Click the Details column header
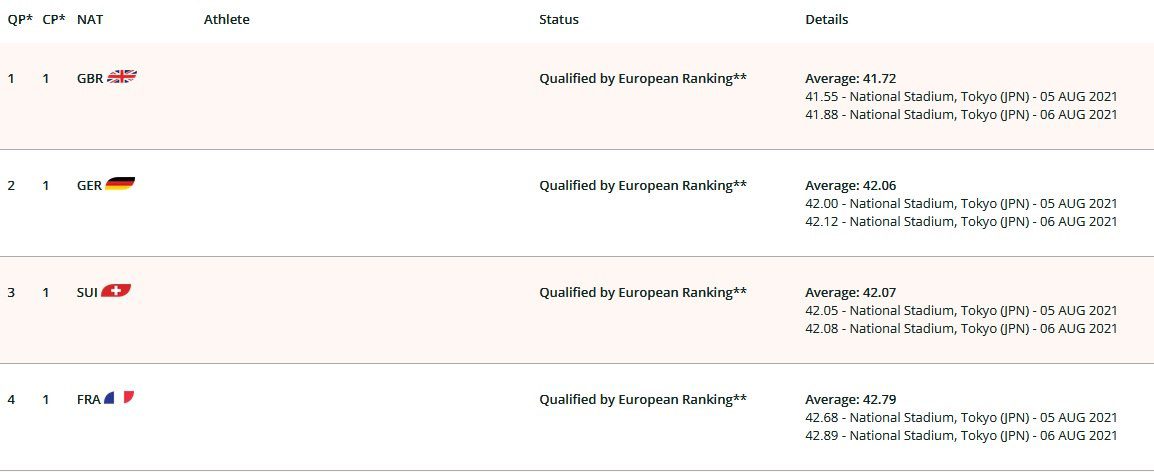 (x=826, y=20)
